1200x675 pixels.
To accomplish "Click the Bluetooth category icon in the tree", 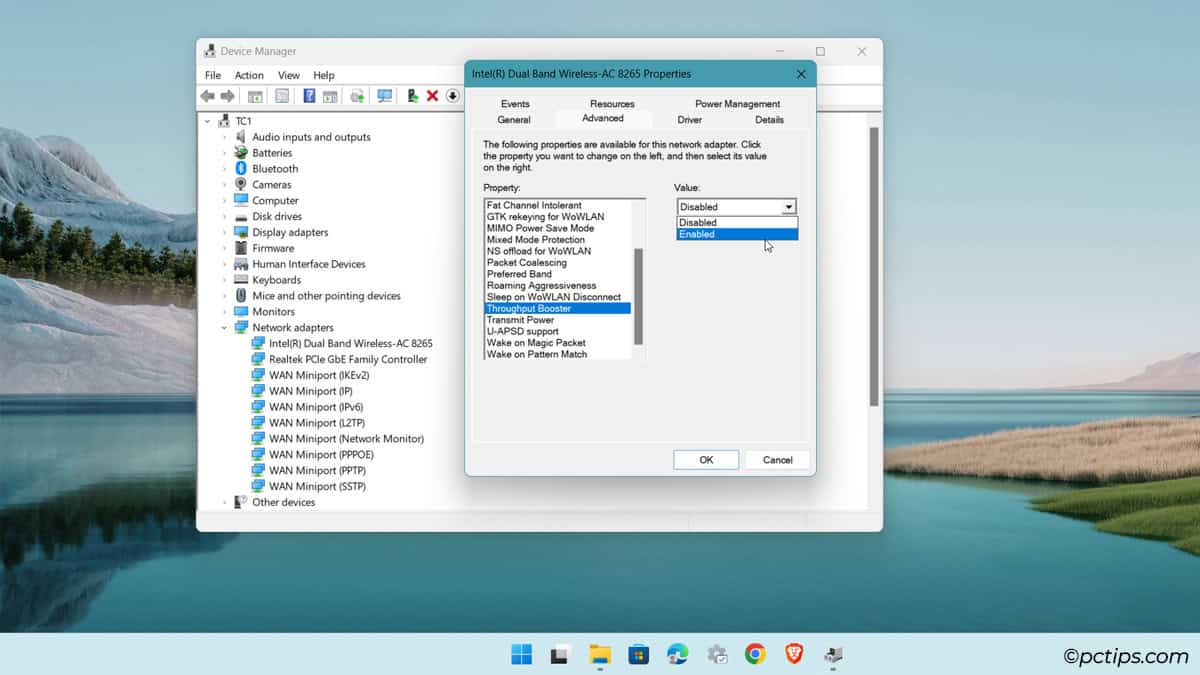I will tap(241, 169).
